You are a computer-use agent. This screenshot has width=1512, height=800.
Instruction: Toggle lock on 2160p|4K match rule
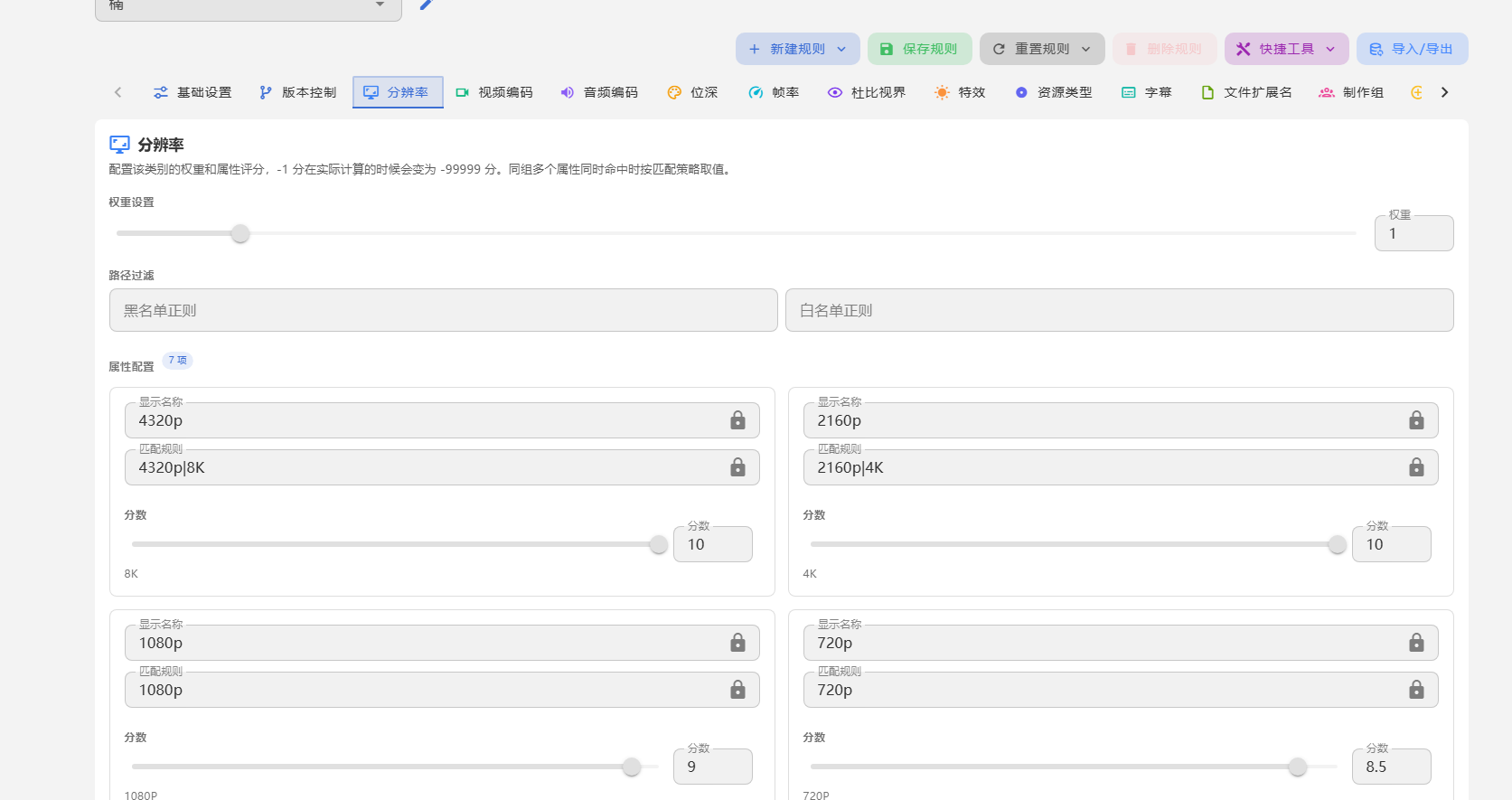(x=1416, y=467)
